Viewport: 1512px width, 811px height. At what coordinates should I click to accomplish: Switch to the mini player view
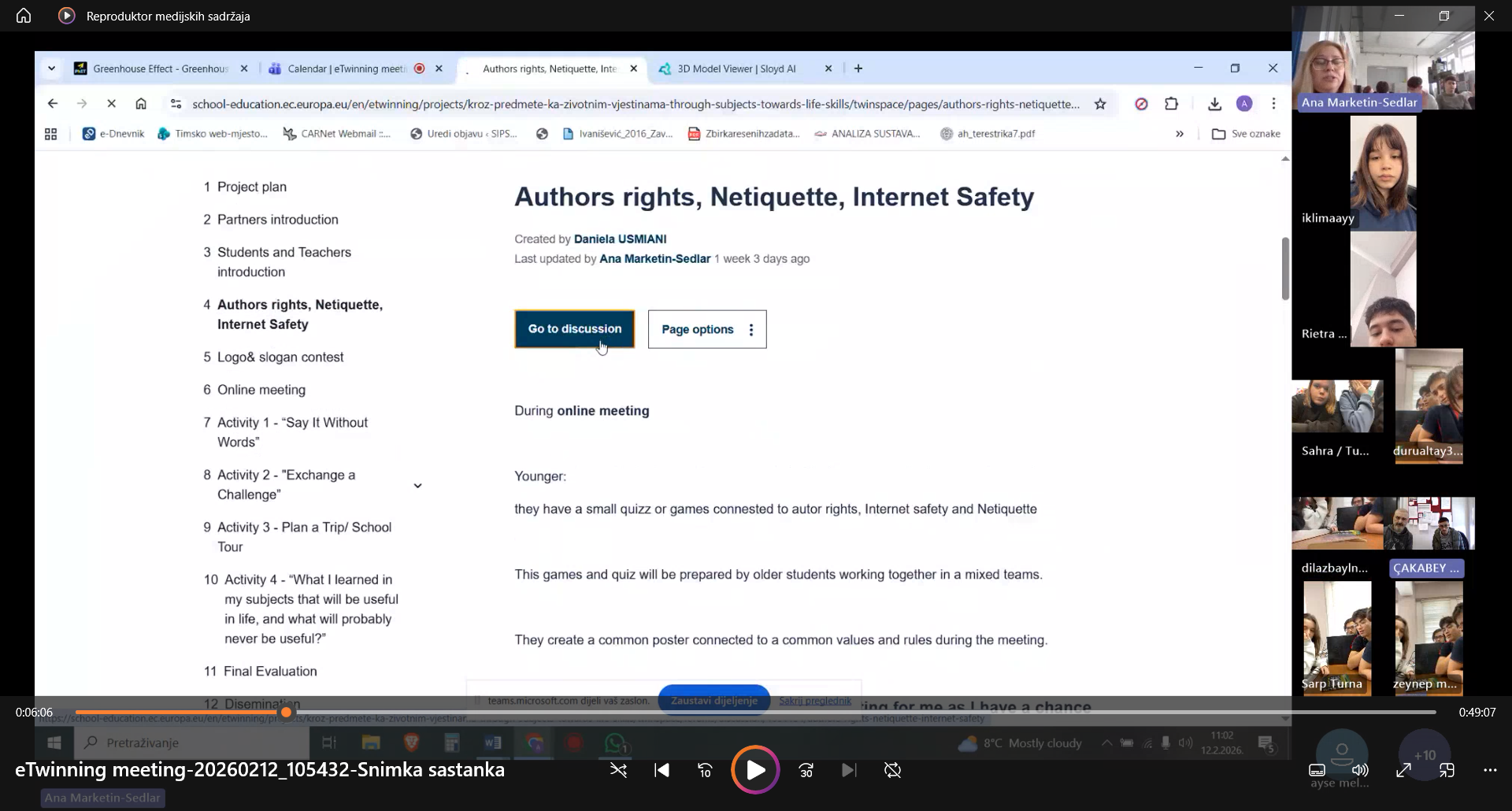tap(1447, 771)
